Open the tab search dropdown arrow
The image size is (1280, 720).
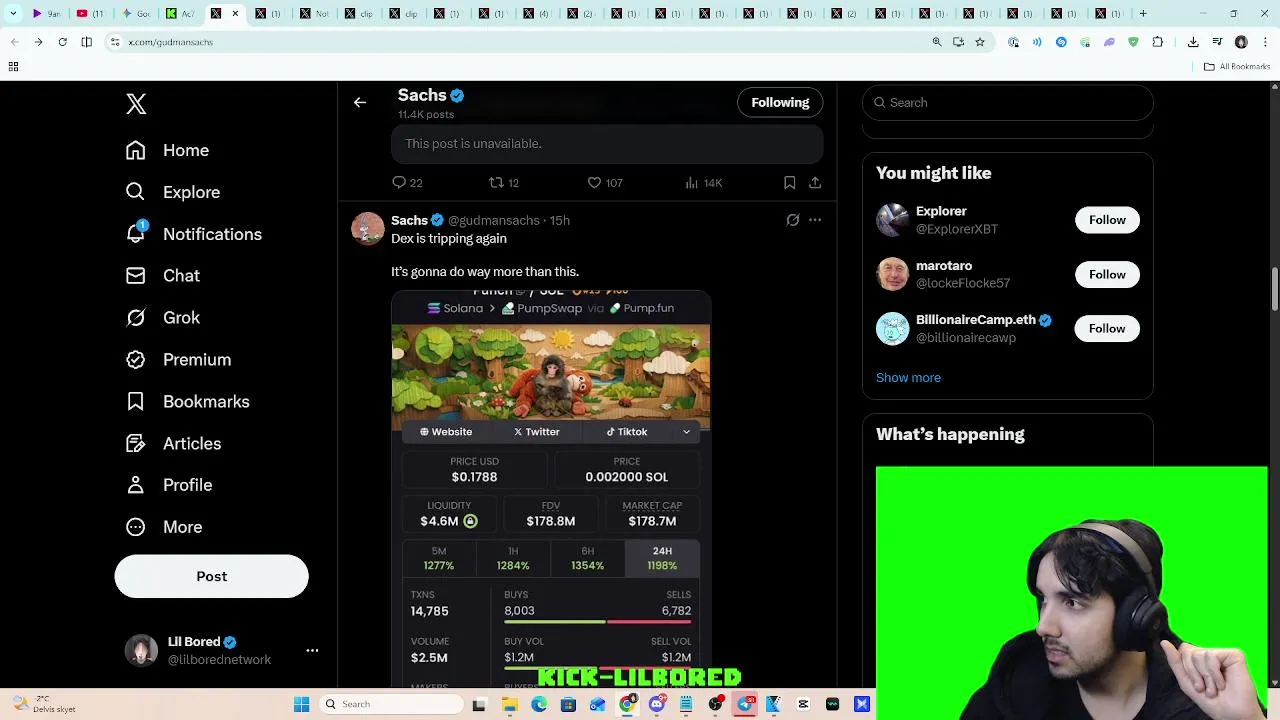[13, 14]
